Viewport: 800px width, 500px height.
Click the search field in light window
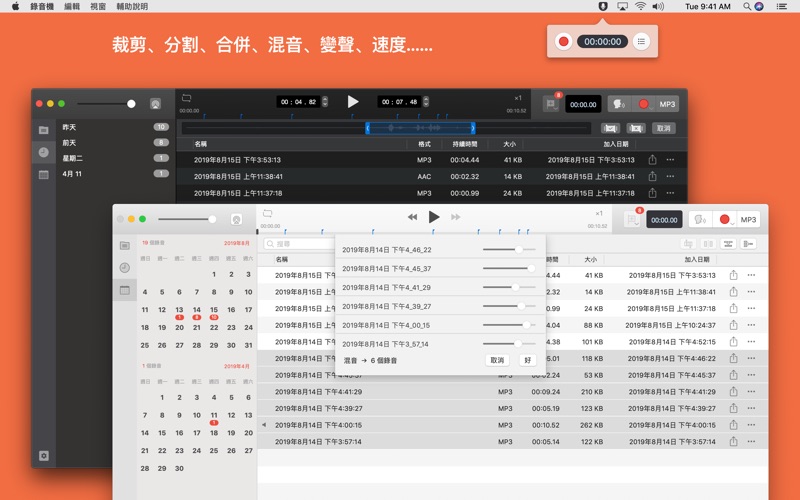tap(299, 244)
